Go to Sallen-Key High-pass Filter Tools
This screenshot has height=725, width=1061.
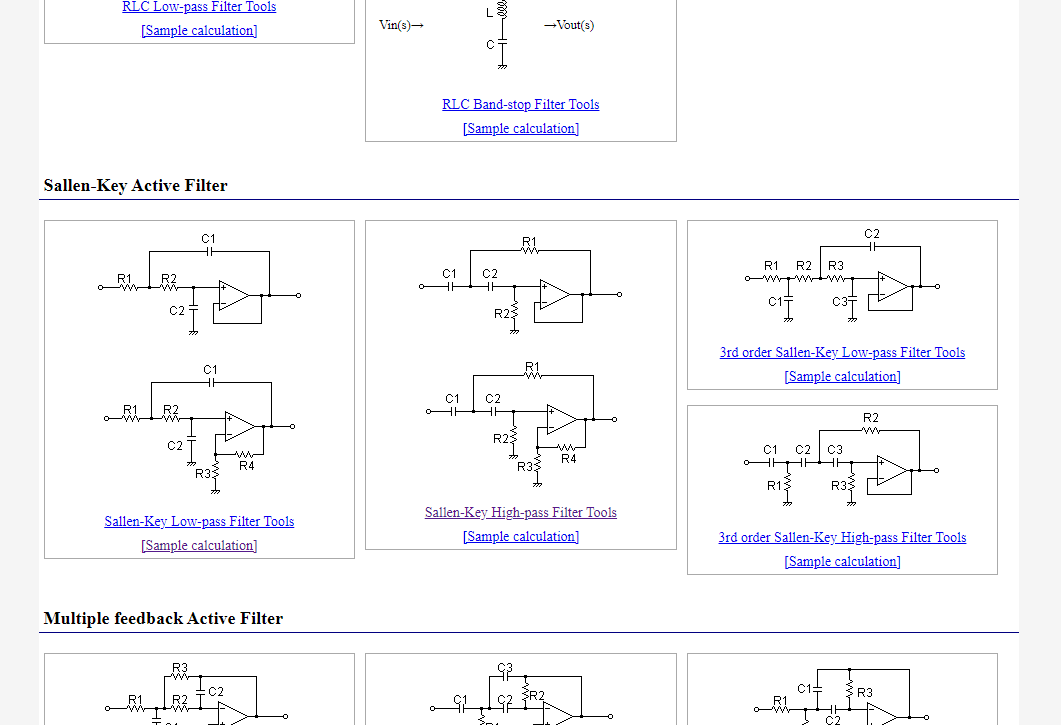pyautogui.click(x=520, y=513)
